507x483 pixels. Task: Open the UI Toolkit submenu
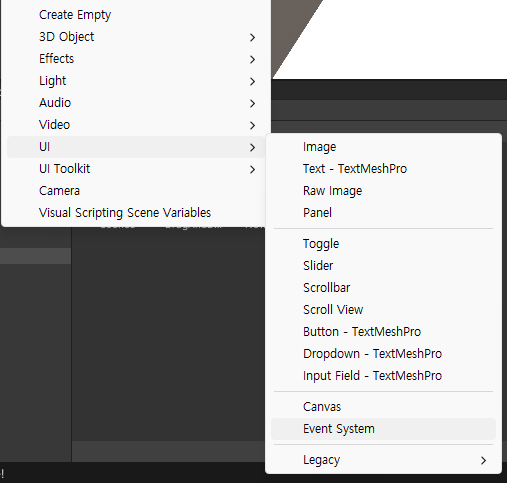136,169
